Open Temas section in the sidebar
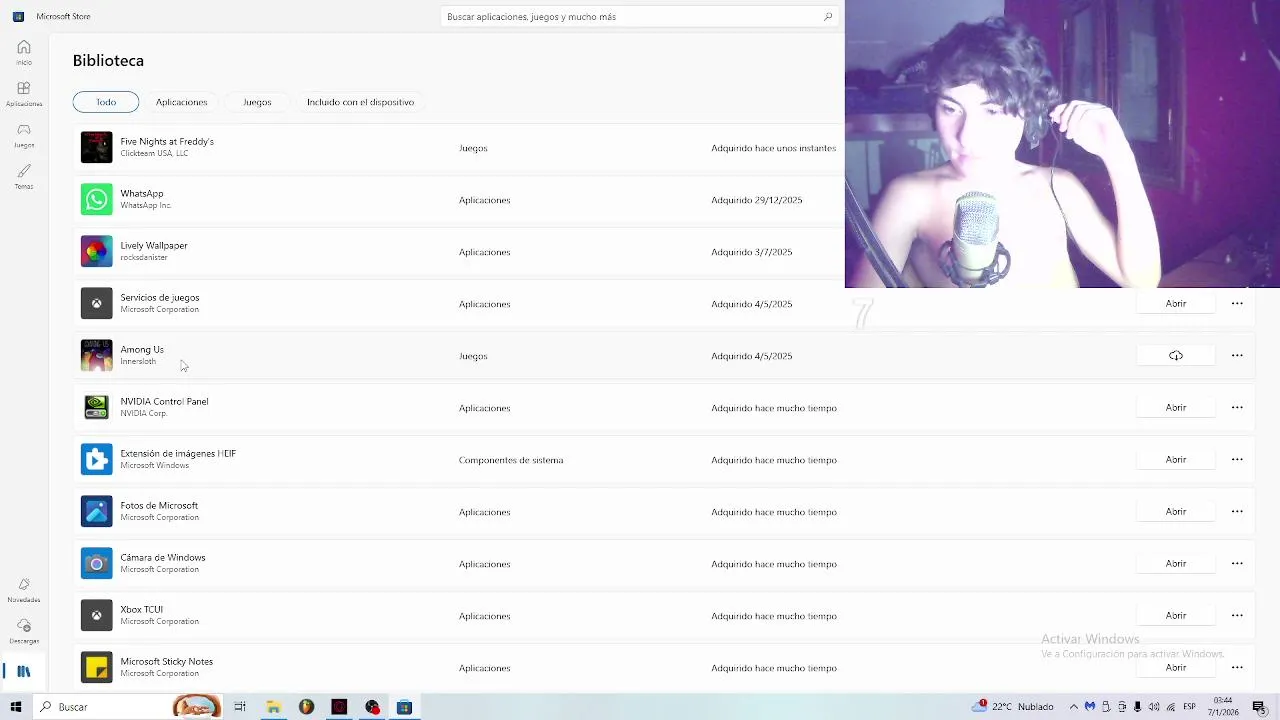This screenshot has height=720, width=1280. click(24, 176)
